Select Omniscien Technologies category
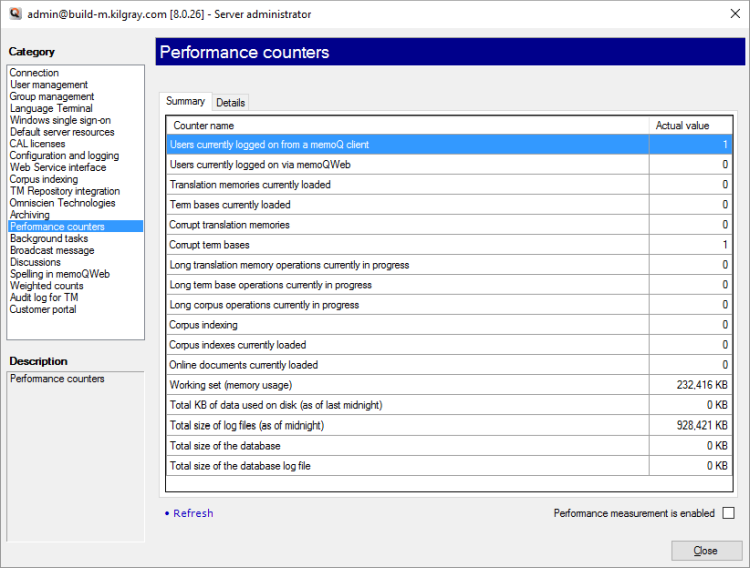Viewport: 750px width, 568px height. tap(62, 203)
